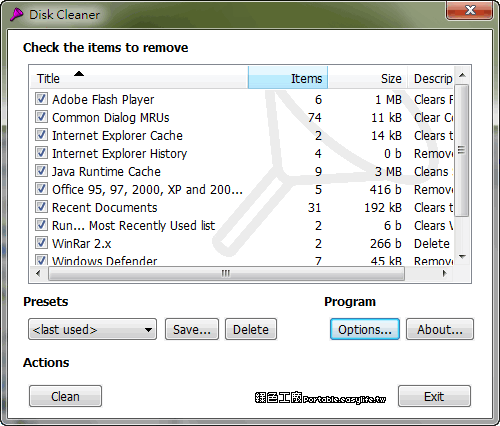The height and width of the screenshot is (426, 500).
Task: Select the Java Runtime Cache row title
Action: 106,171
